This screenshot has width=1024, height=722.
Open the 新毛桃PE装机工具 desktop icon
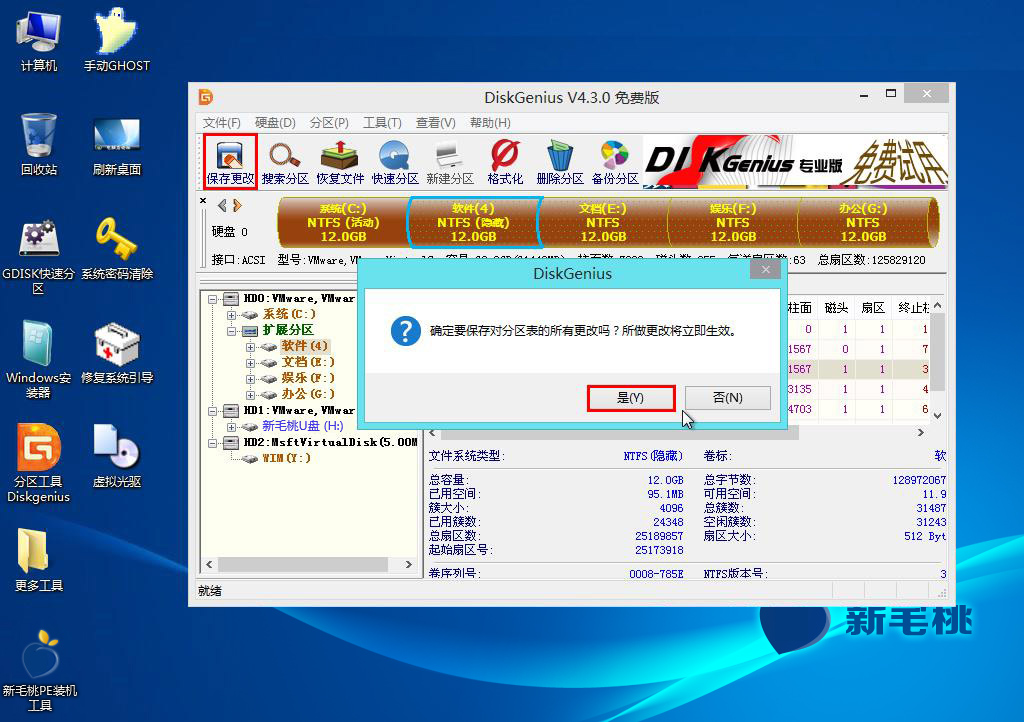(39, 671)
